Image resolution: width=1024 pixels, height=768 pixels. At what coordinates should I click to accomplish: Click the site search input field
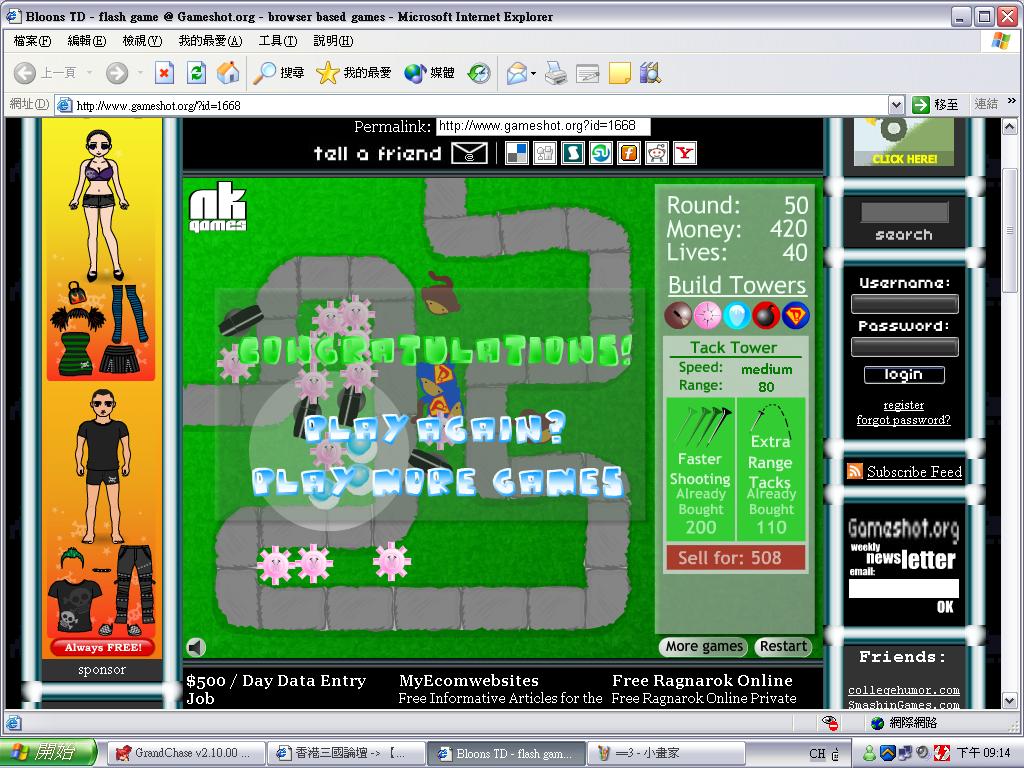pyautogui.click(x=904, y=212)
